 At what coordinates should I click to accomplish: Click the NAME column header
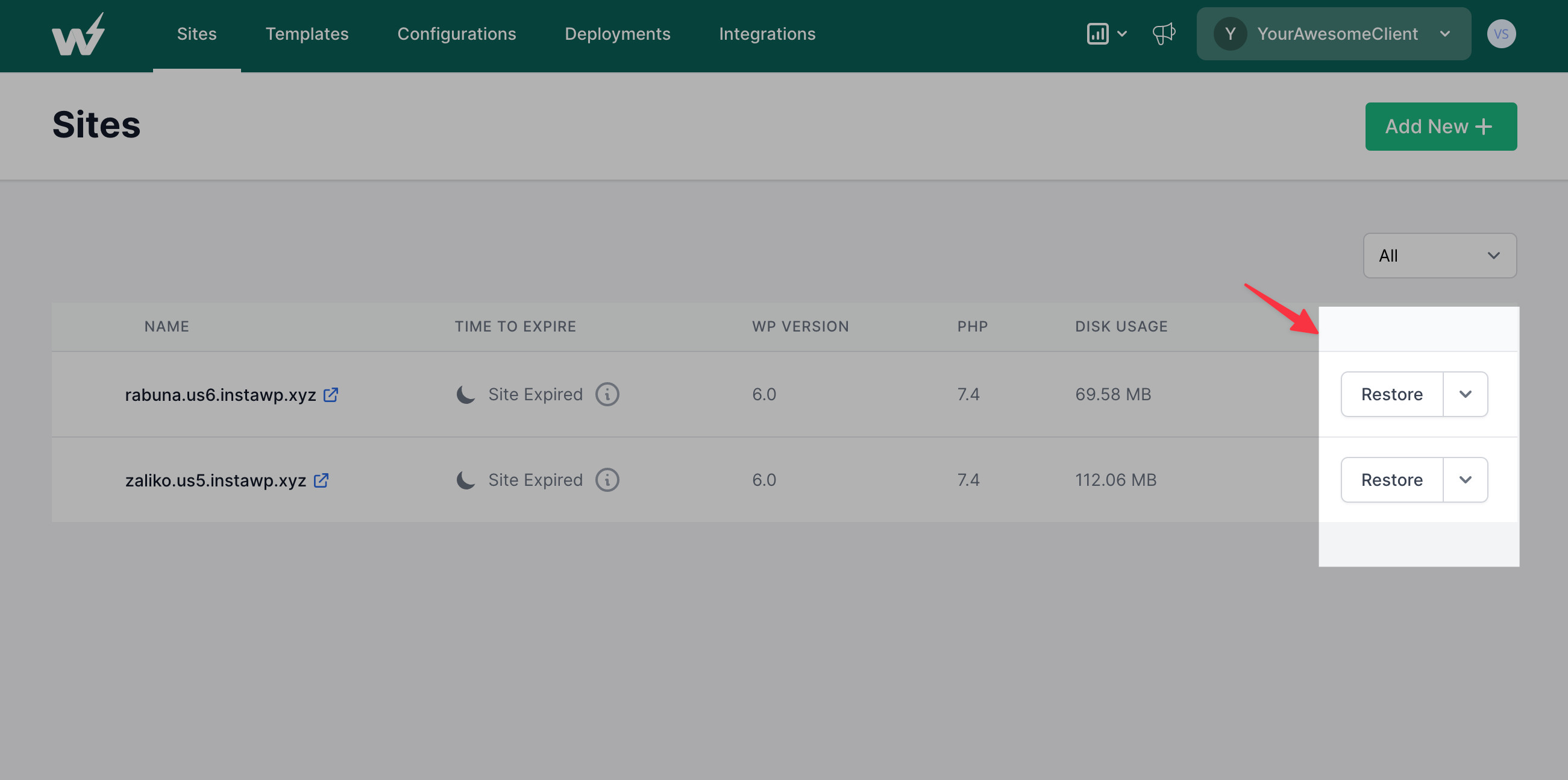tap(167, 326)
